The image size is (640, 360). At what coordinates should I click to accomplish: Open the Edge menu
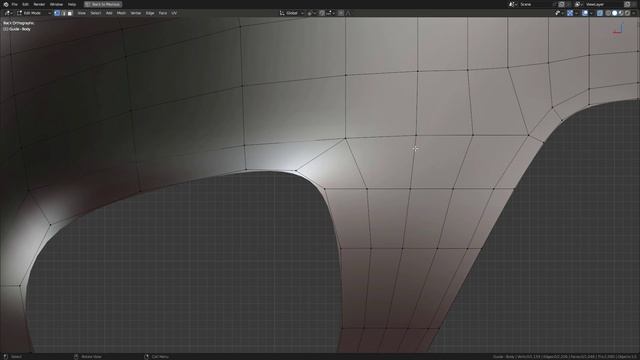point(150,13)
